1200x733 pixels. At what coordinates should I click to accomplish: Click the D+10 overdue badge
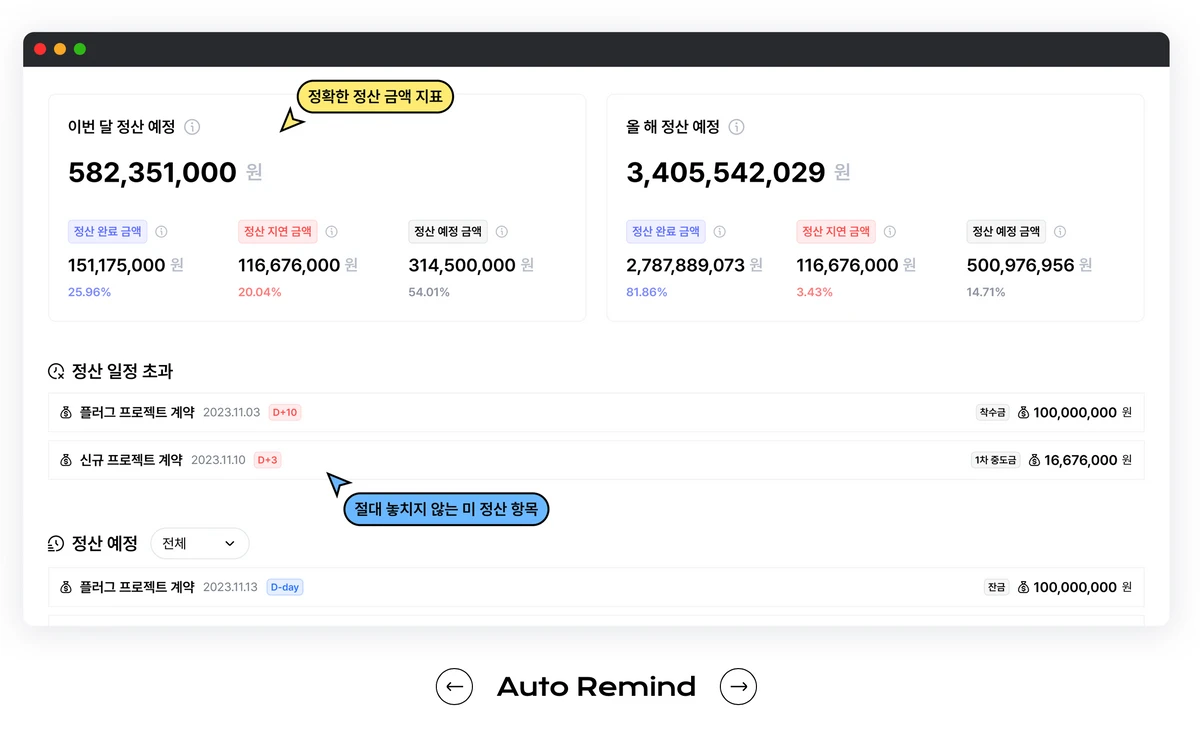285,412
